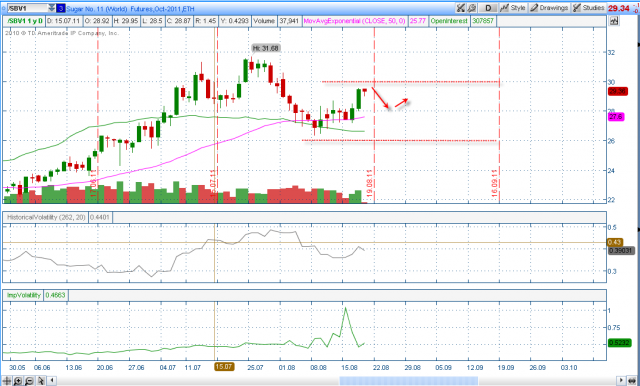Screen dimensions: 640x386
Task: Click the horizontal time scrollbar thumb
Action: (x=409, y=381)
